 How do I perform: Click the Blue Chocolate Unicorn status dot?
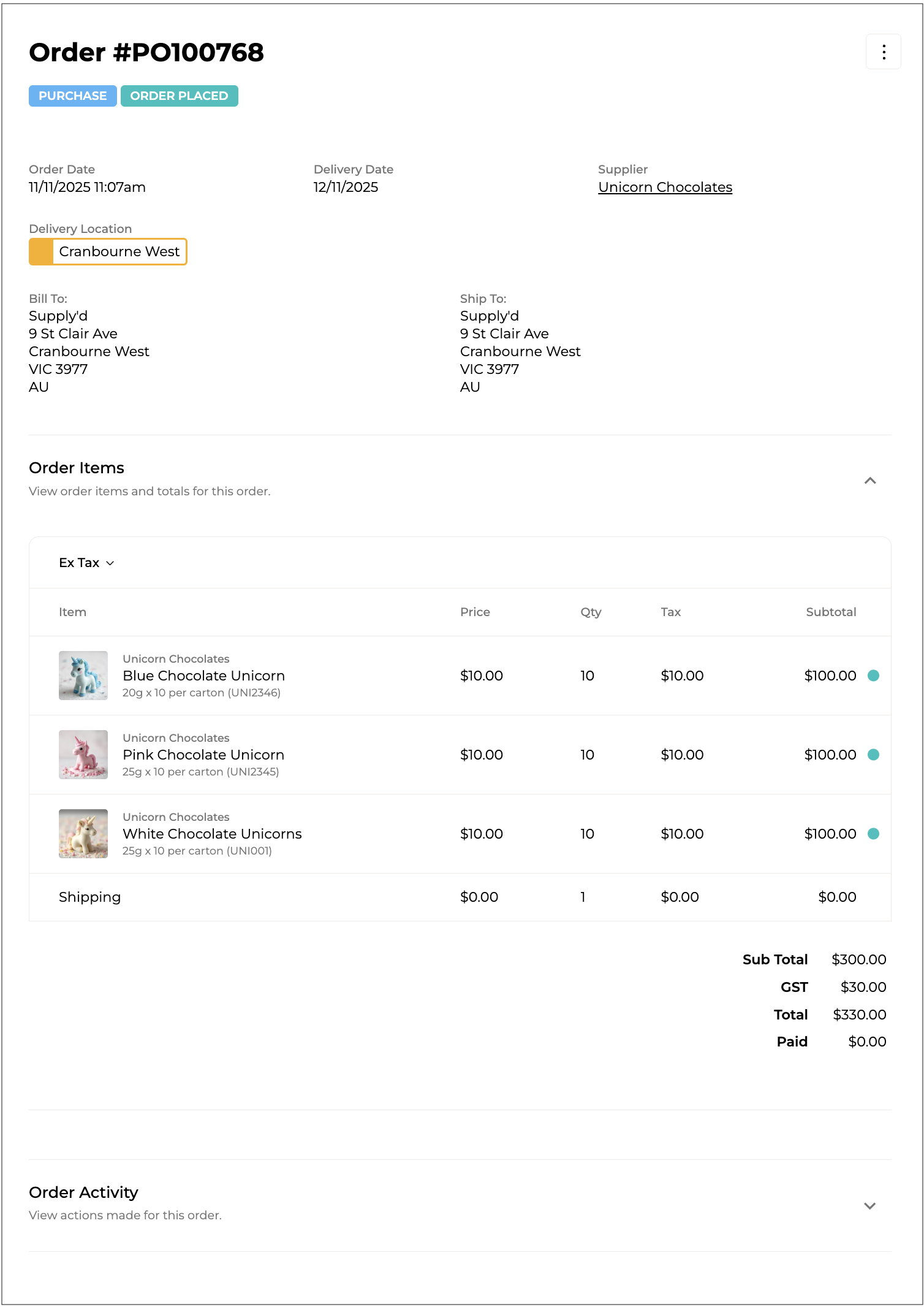click(x=873, y=676)
